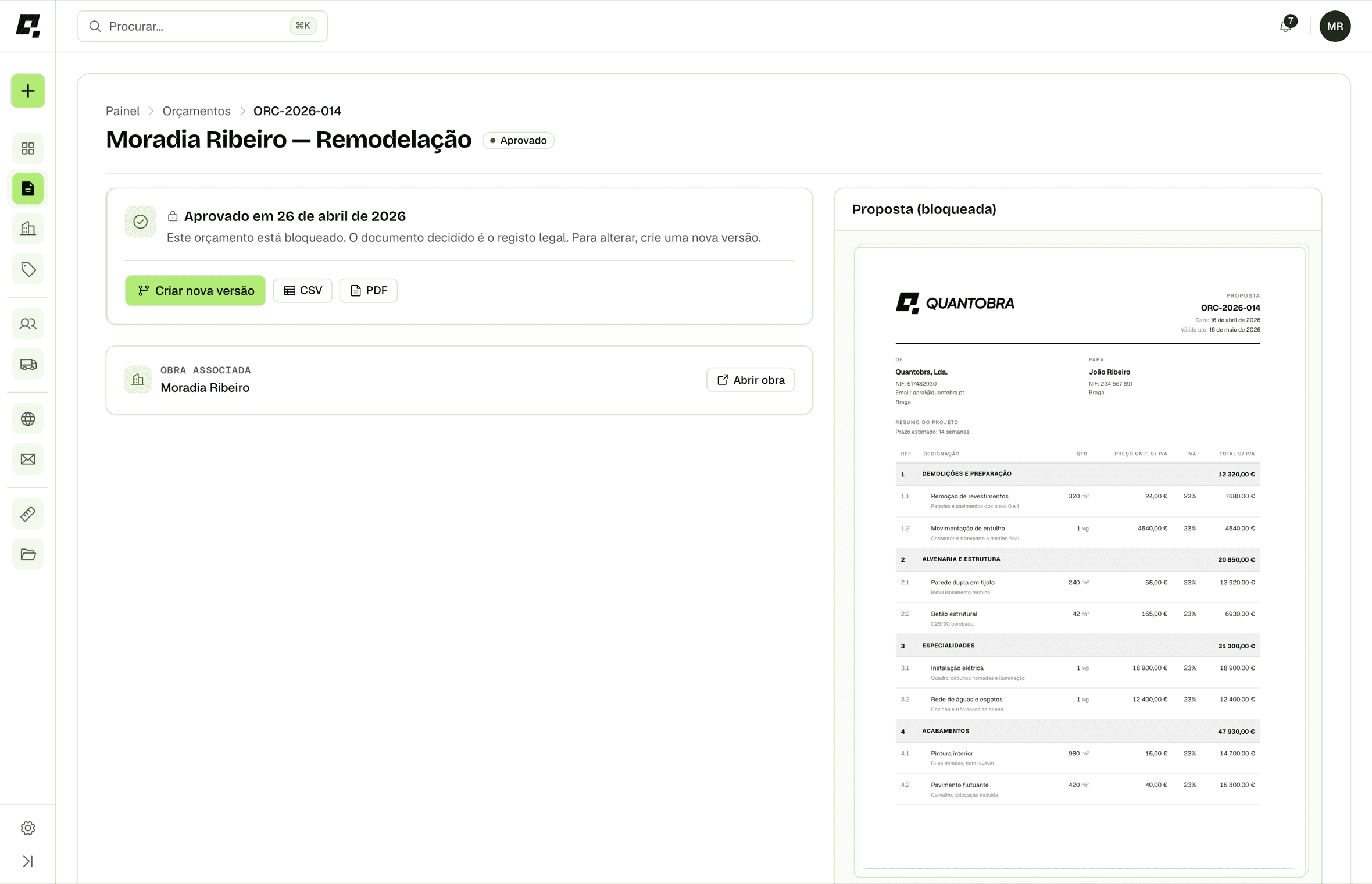Click the Alvenaria e Estrutura section row
This screenshot has width=1372, height=884.
1077,560
